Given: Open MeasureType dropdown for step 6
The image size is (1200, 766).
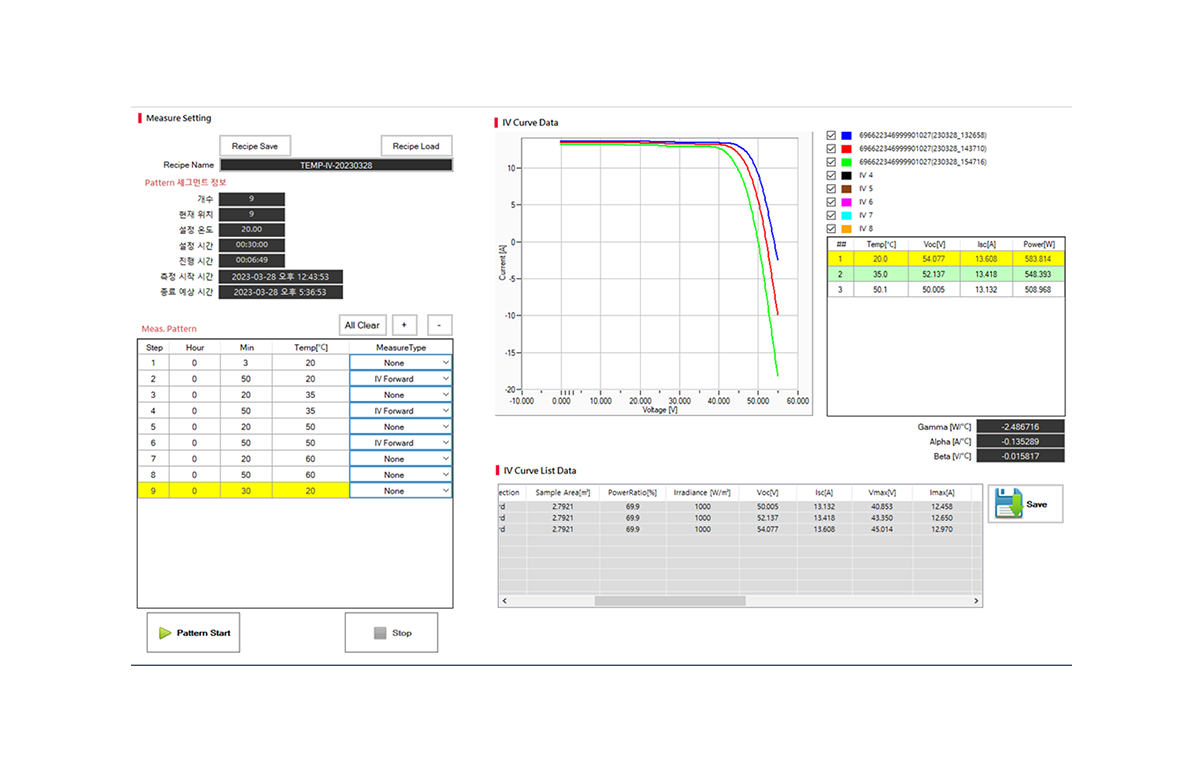Looking at the screenshot, I should pos(445,443).
